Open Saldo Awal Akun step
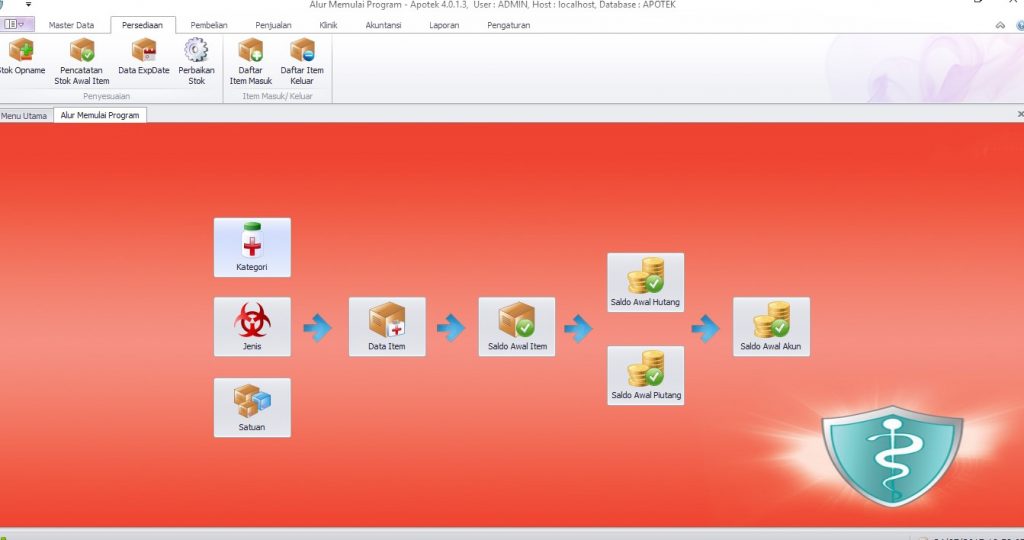Viewport: 1024px width, 540px height. tap(771, 326)
